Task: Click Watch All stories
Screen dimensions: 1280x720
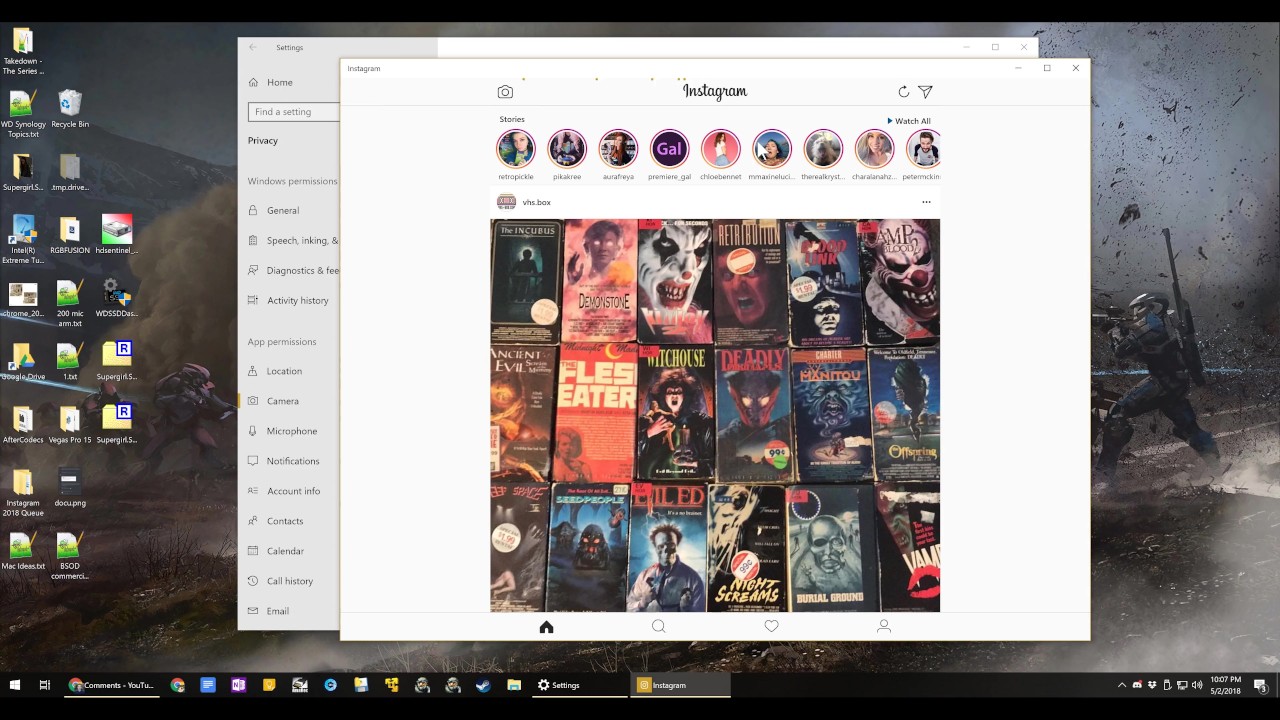Action: tap(908, 121)
